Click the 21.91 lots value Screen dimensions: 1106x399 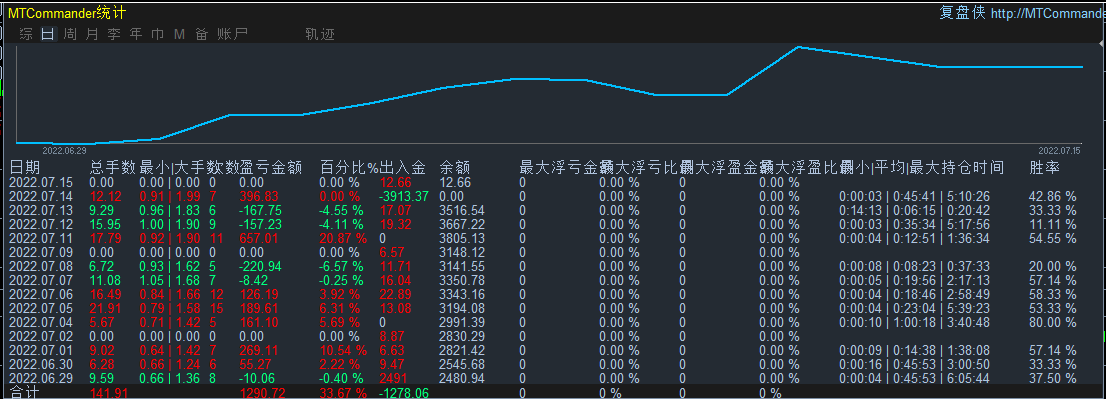coord(106,308)
